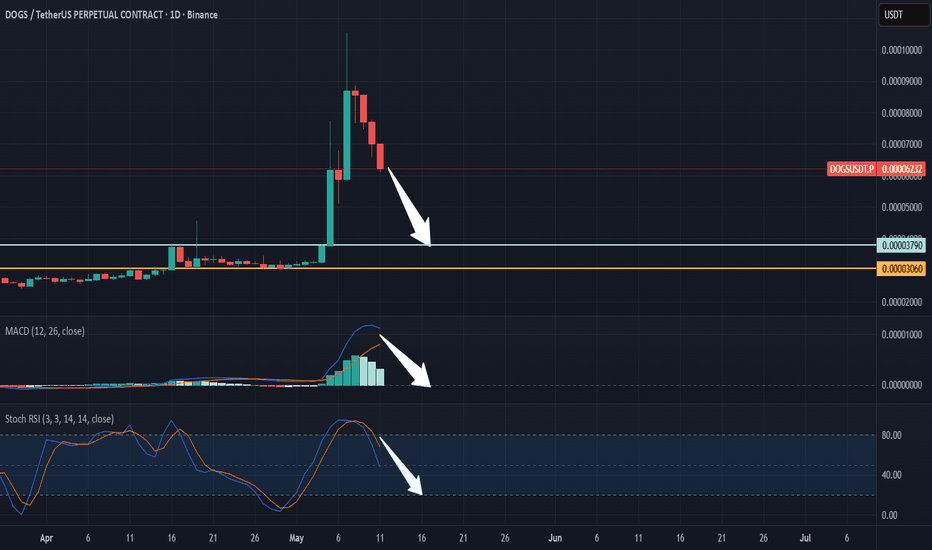Select the Stoch RSI (3, 3, 14, 14, close) label
Screen dimensions: 932x550
(59, 419)
